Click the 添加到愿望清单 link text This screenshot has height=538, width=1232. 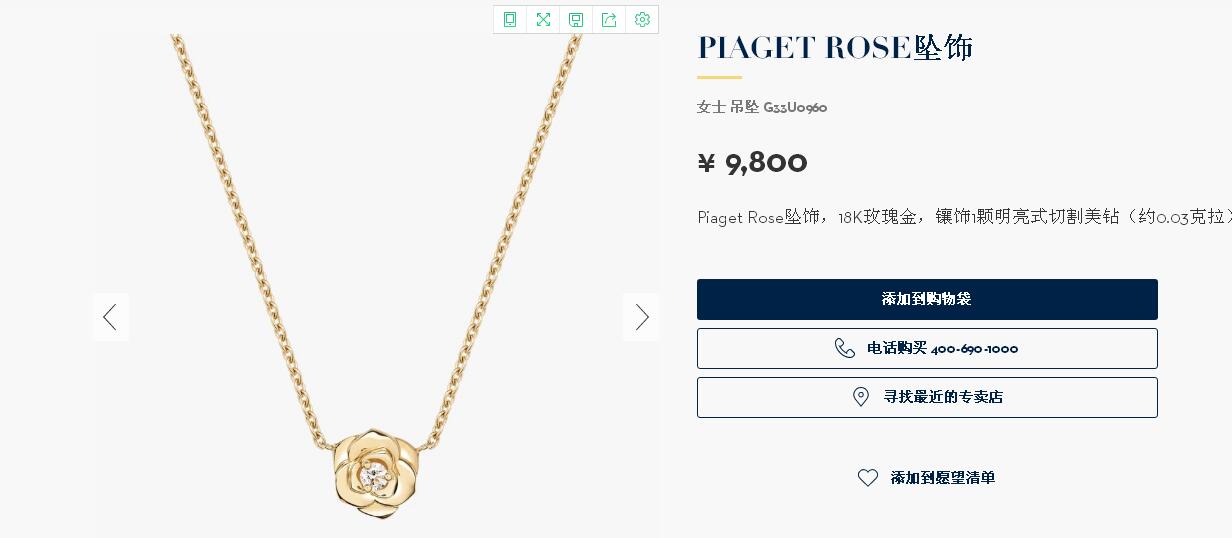943,478
